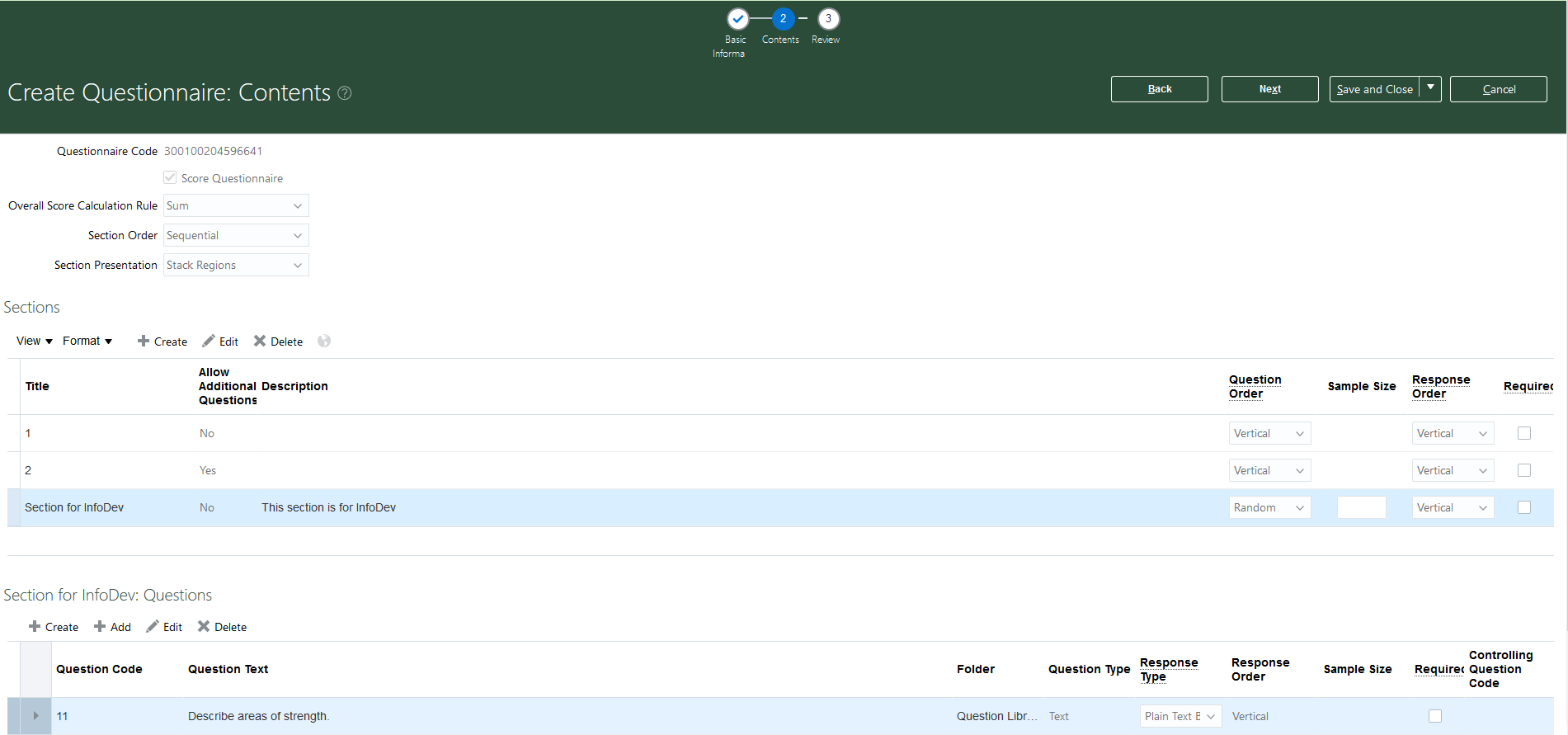
Task: Click the Back button
Action: coord(1159,89)
